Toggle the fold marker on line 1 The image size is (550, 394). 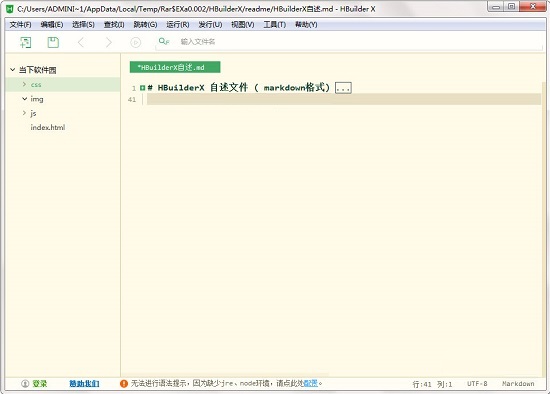(142, 88)
